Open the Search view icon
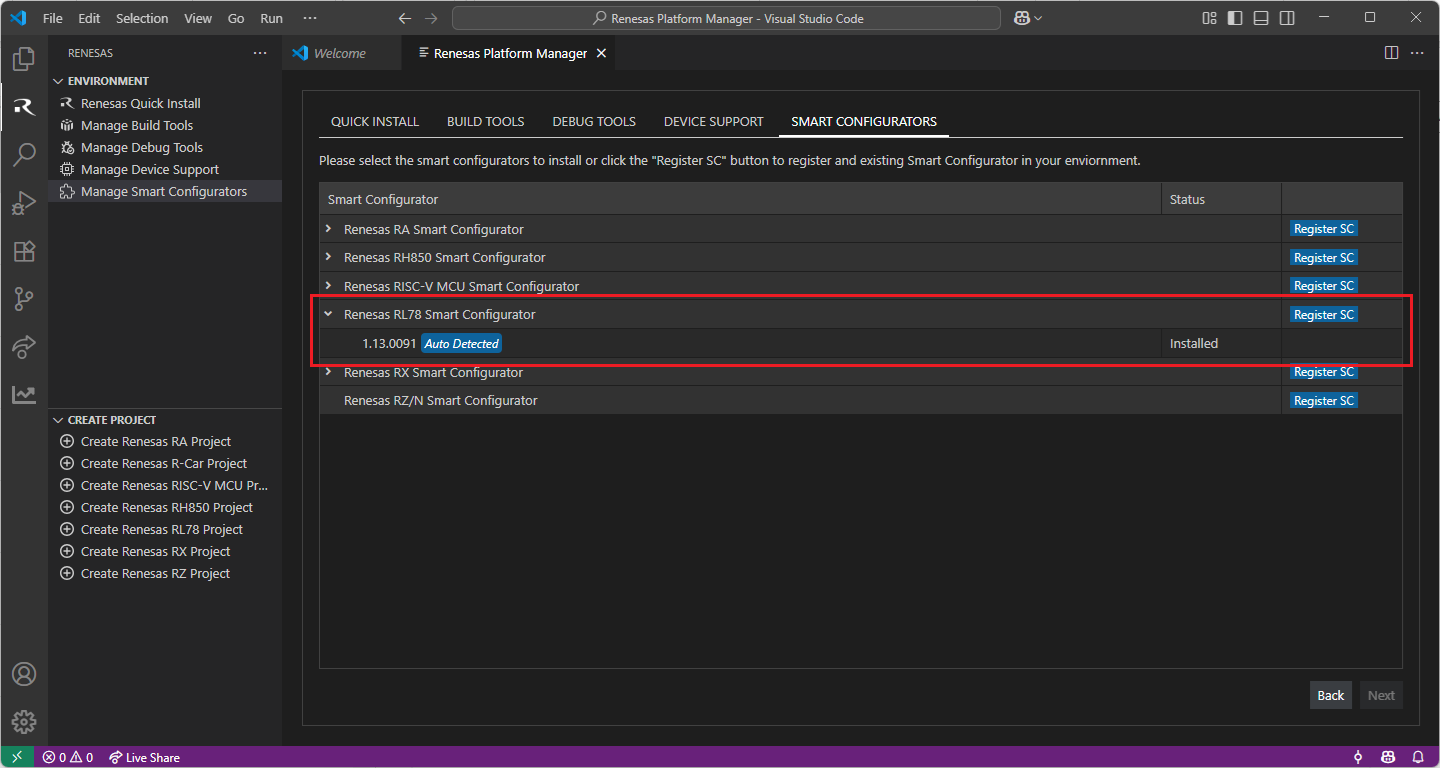 click(24, 155)
